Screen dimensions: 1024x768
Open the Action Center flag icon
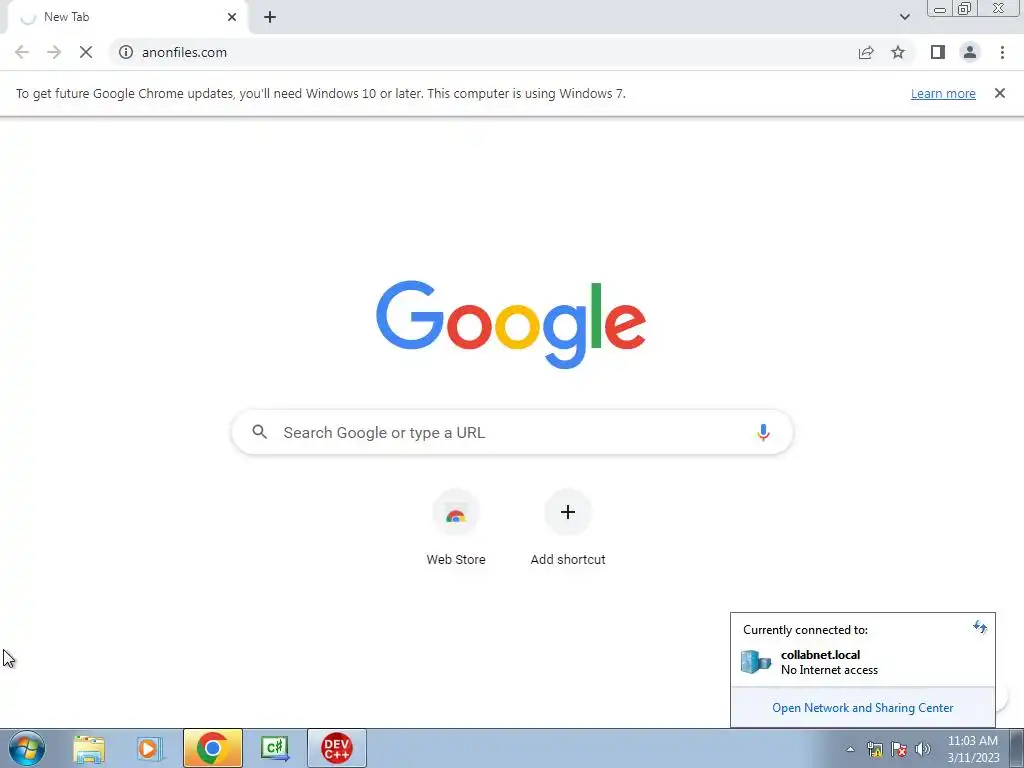coord(899,749)
